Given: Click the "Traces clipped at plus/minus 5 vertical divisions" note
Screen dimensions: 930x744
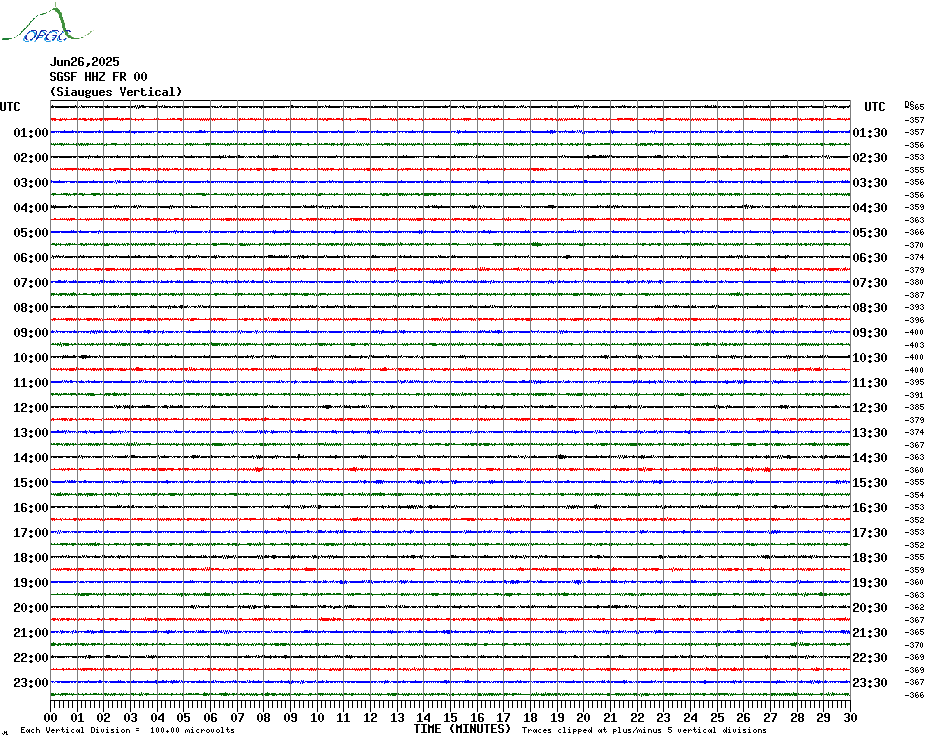Looking at the screenshot, I should 644,730.
